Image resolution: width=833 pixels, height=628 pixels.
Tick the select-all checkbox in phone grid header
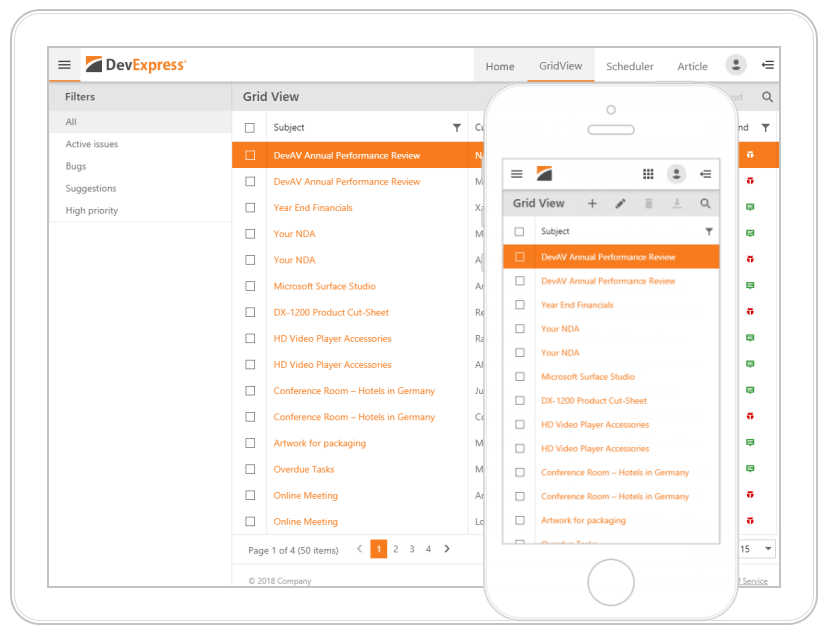pyautogui.click(x=519, y=232)
